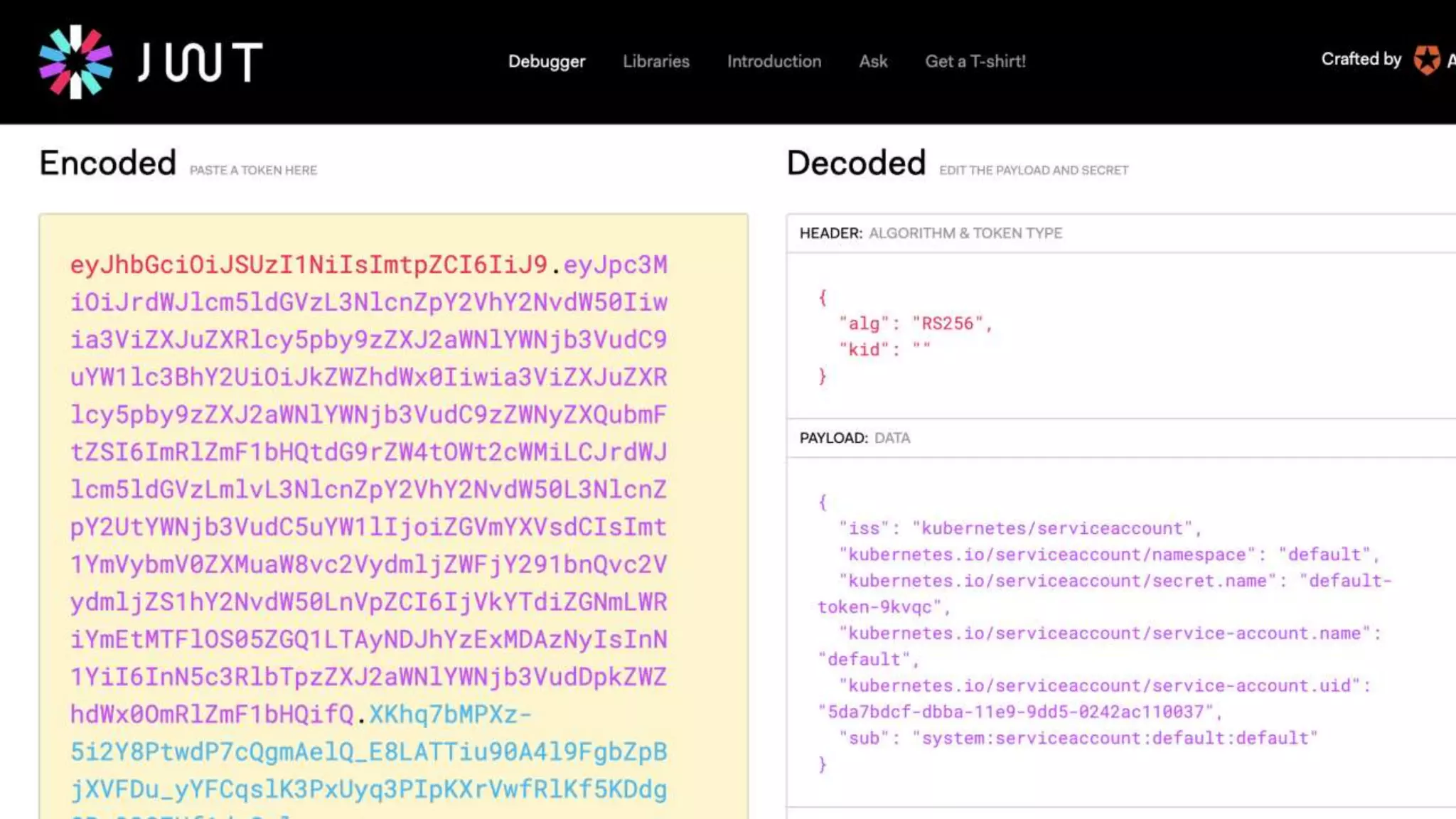Open the Introduction page link
1456x819 pixels.
(x=773, y=61)
